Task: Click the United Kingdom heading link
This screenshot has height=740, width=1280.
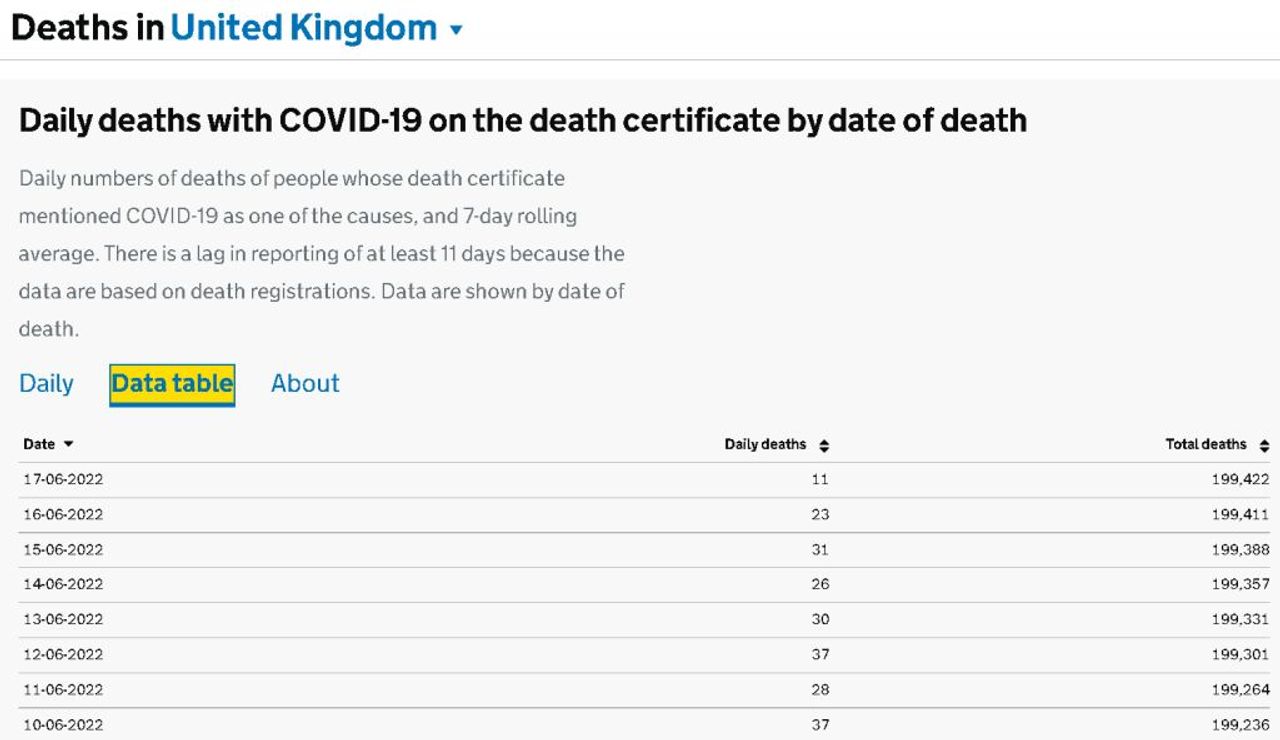Action: (x=304, y=28)
